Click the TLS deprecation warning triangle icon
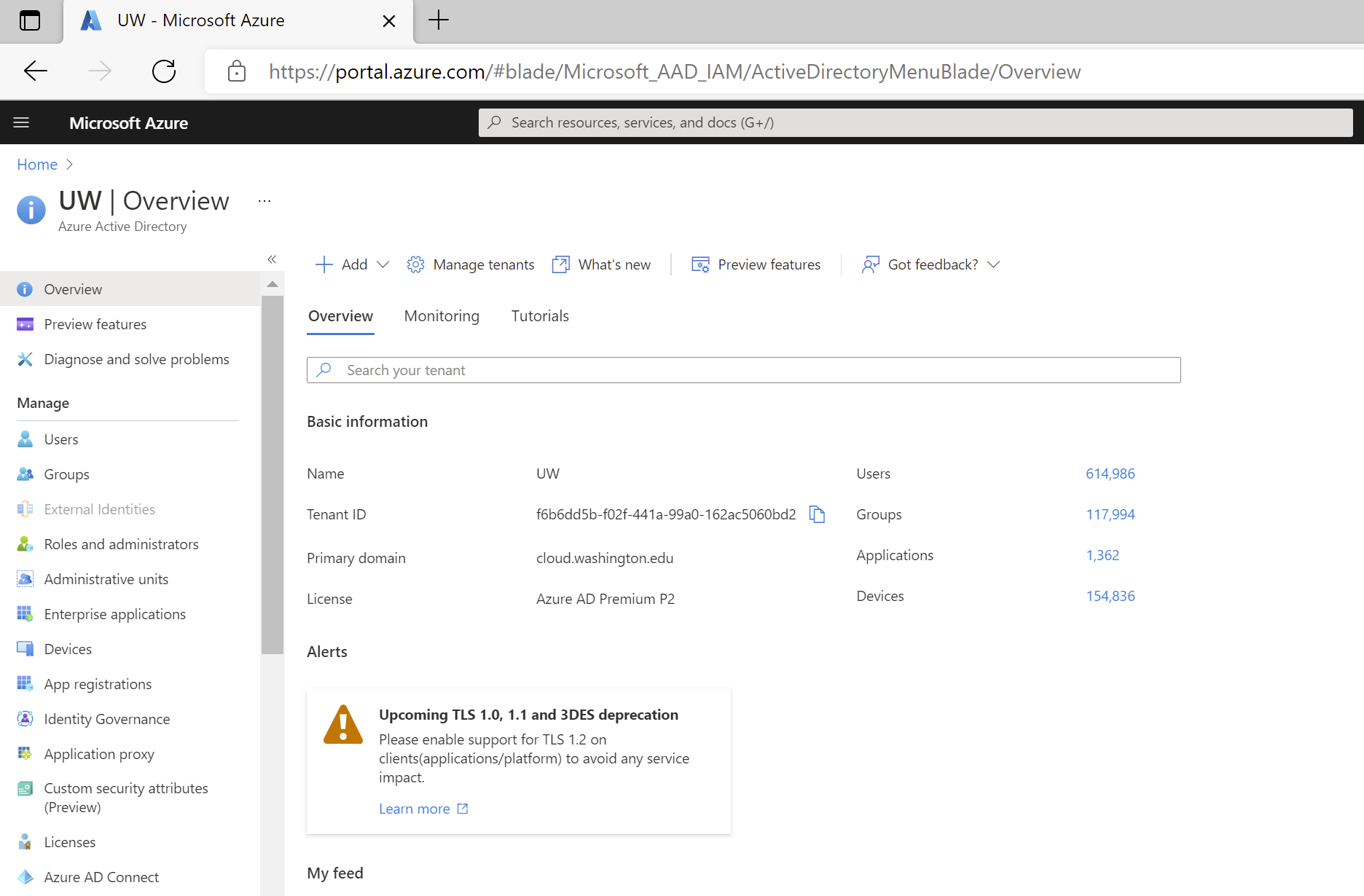 click(x=343, y=724)
